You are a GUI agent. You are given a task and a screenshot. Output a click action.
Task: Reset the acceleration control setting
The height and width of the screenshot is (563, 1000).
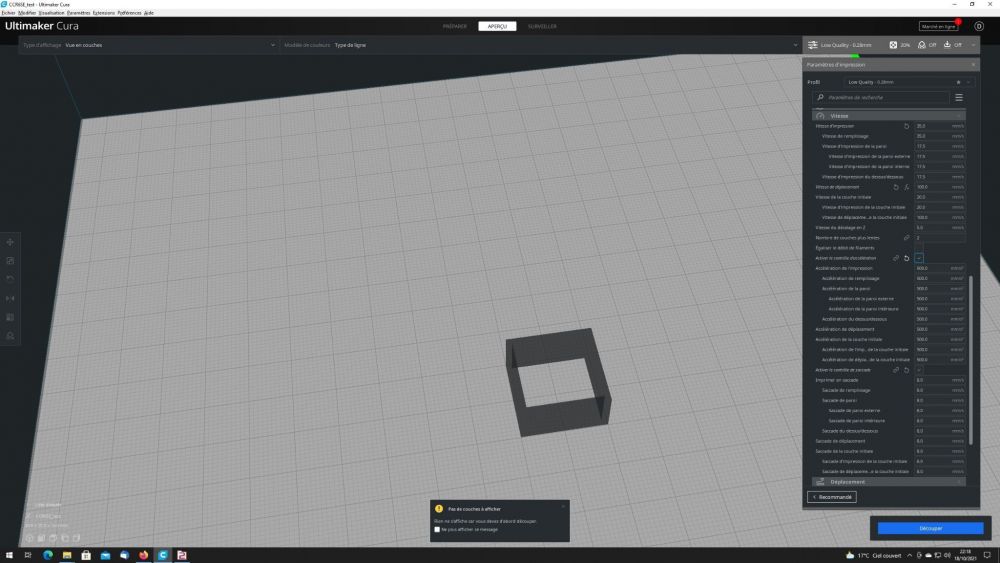906,258
